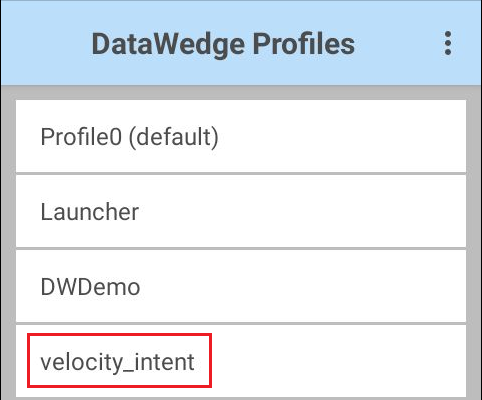This screenshot has width=482, height=400.
Task: Click the word Launcher
Action: pos(89,212)
